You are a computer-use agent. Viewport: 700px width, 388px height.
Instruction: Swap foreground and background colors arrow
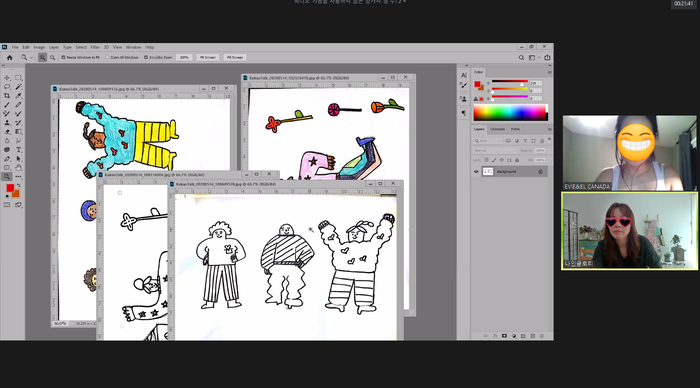point(19,185)
